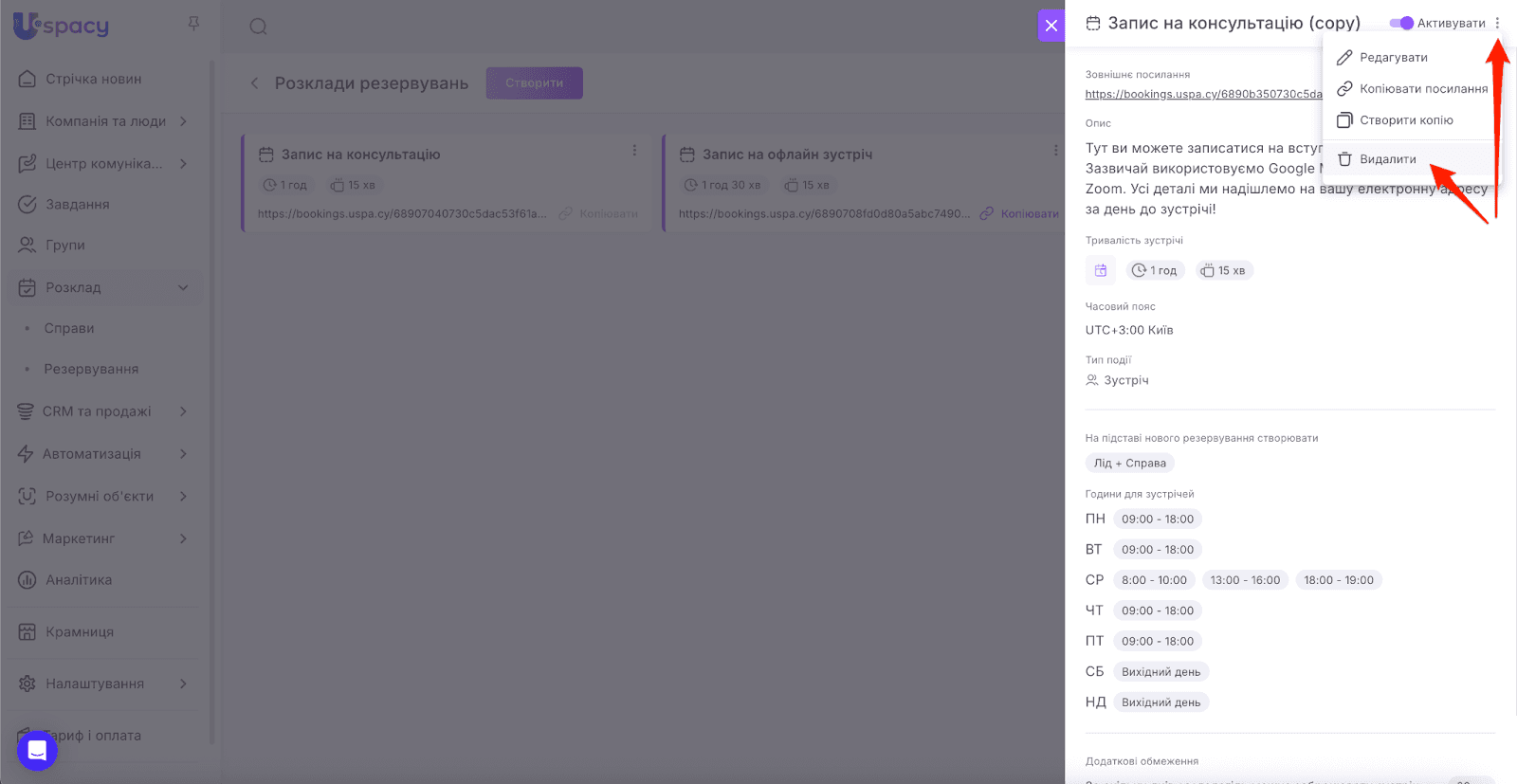Click the Створити button
Image resolution: width=1517 pixels, height=784 pixels.
[534, 83]
